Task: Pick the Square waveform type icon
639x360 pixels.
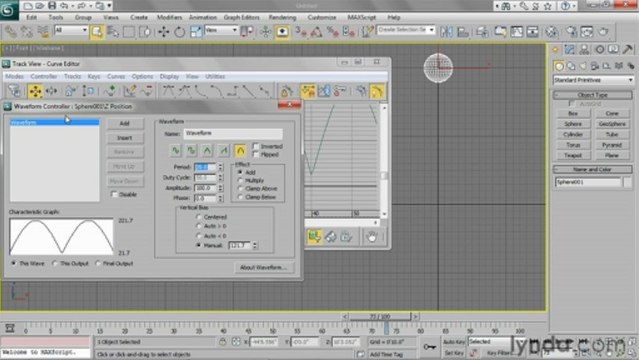Action: [x=191, y=150]
